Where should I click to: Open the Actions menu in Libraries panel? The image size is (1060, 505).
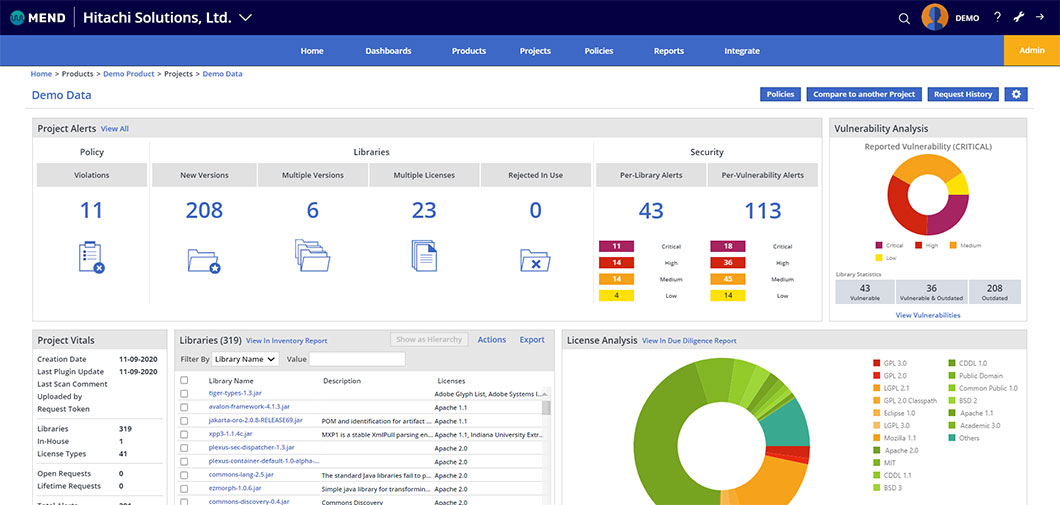[491, 340]
